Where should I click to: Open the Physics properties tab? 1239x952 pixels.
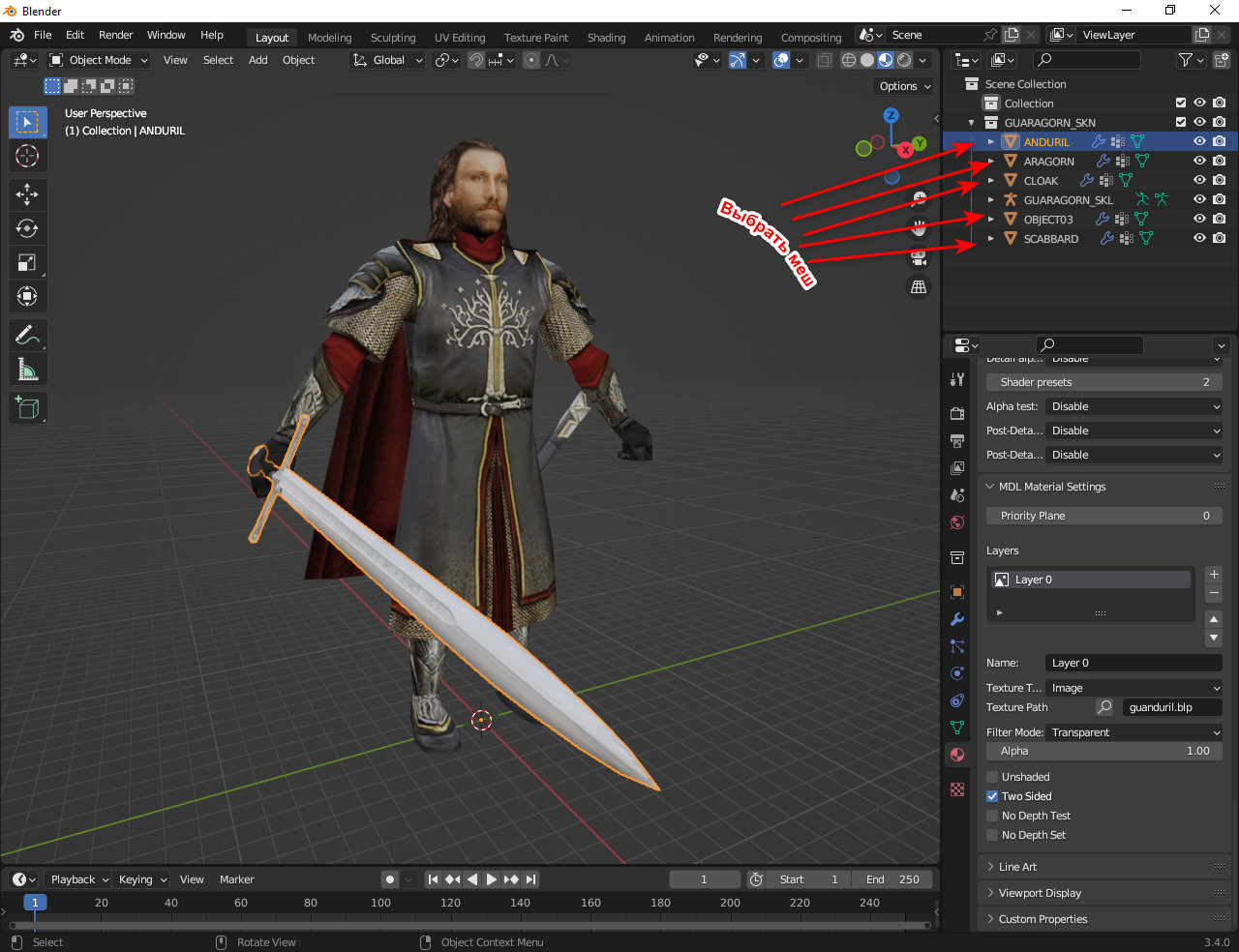tap(957, 673)
